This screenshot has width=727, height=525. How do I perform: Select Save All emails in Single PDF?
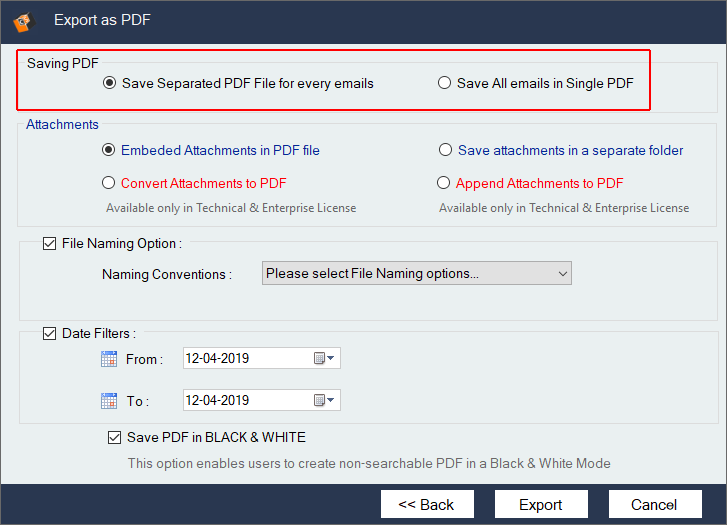coord(444,84)
